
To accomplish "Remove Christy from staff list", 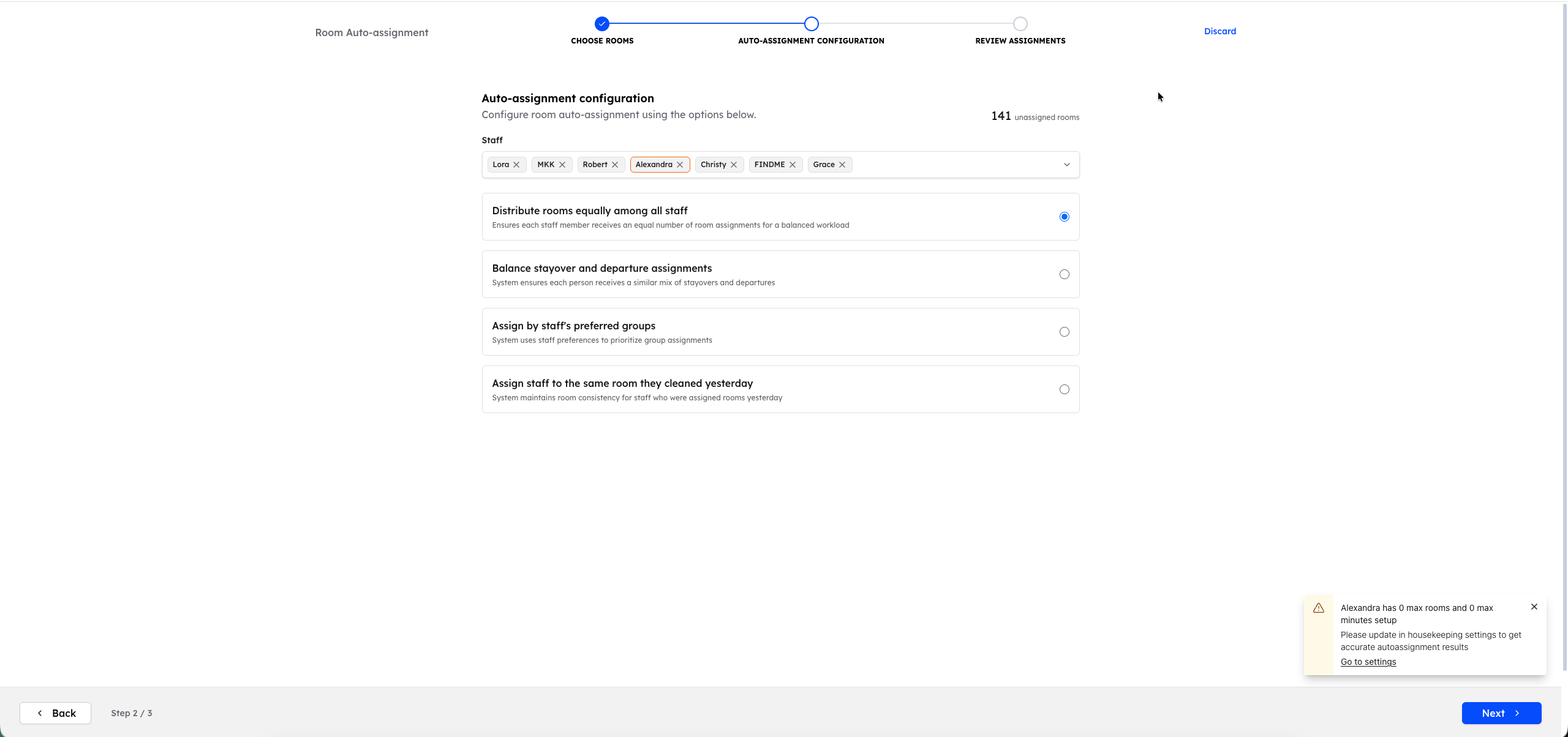I will point(734,165).
